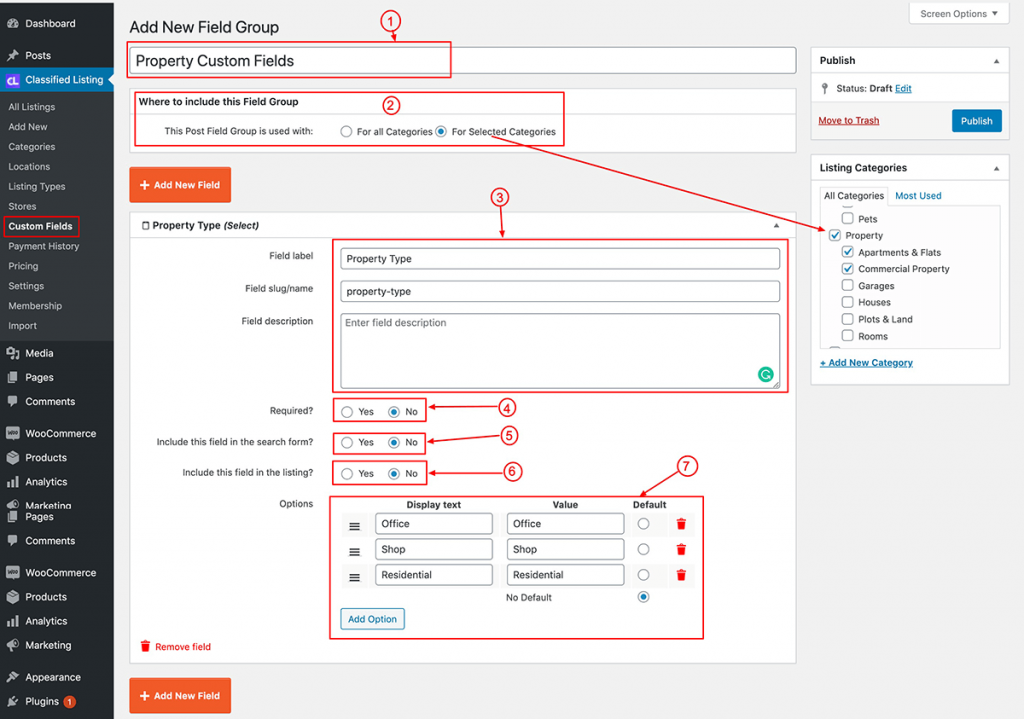Check the Plots & Land checkbox

tap(848, 319)
